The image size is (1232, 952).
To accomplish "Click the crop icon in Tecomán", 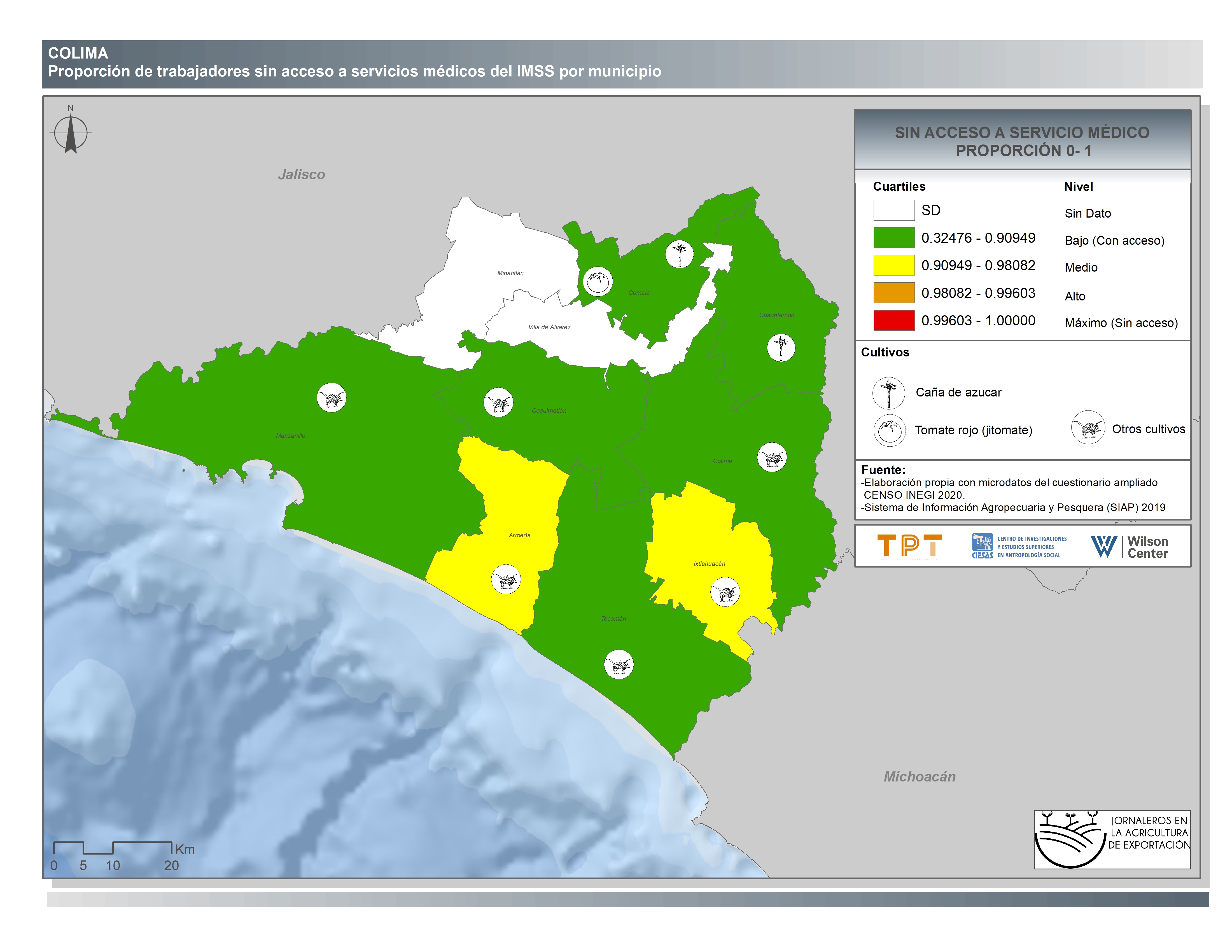I will point(619,664).
